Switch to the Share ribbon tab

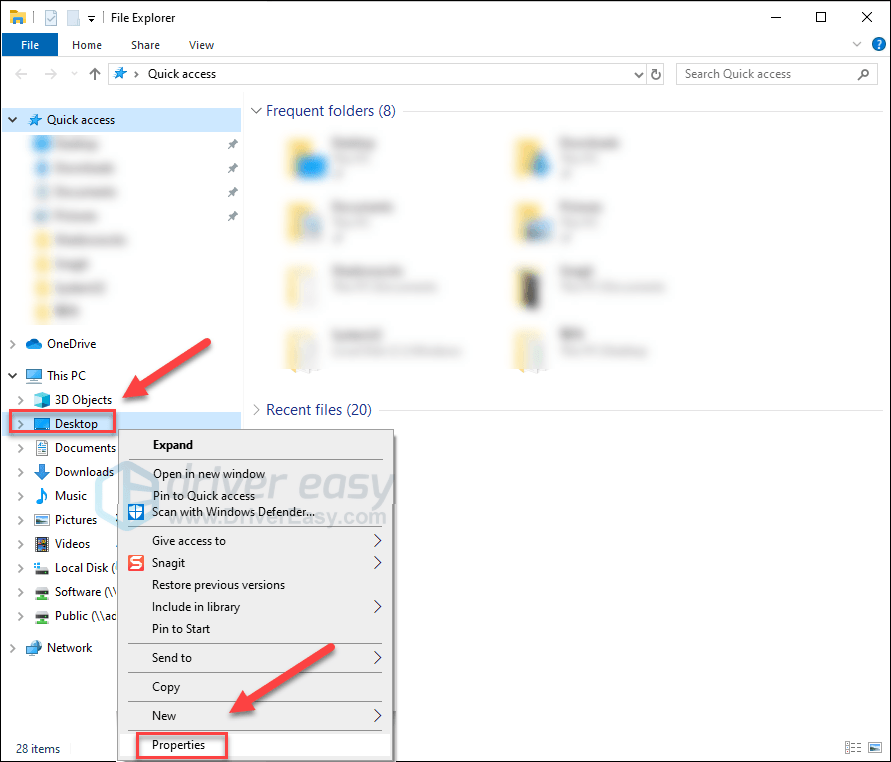coord(145,45)
